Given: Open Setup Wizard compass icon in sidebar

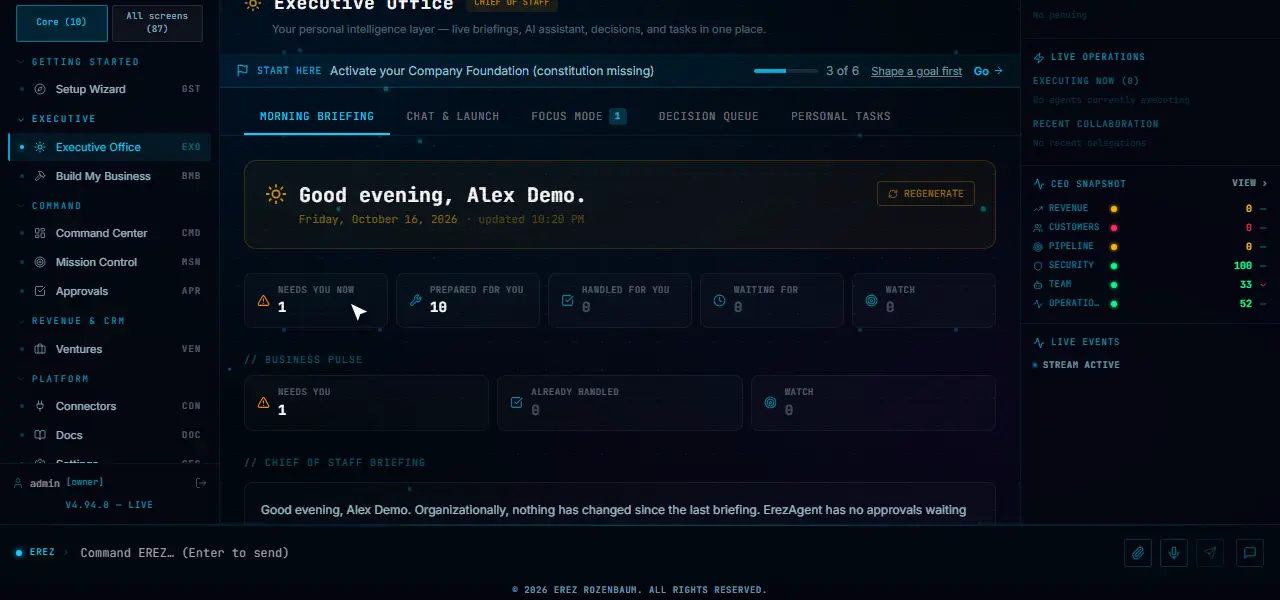Looking at the screenshot, I should tap(40, 89).
